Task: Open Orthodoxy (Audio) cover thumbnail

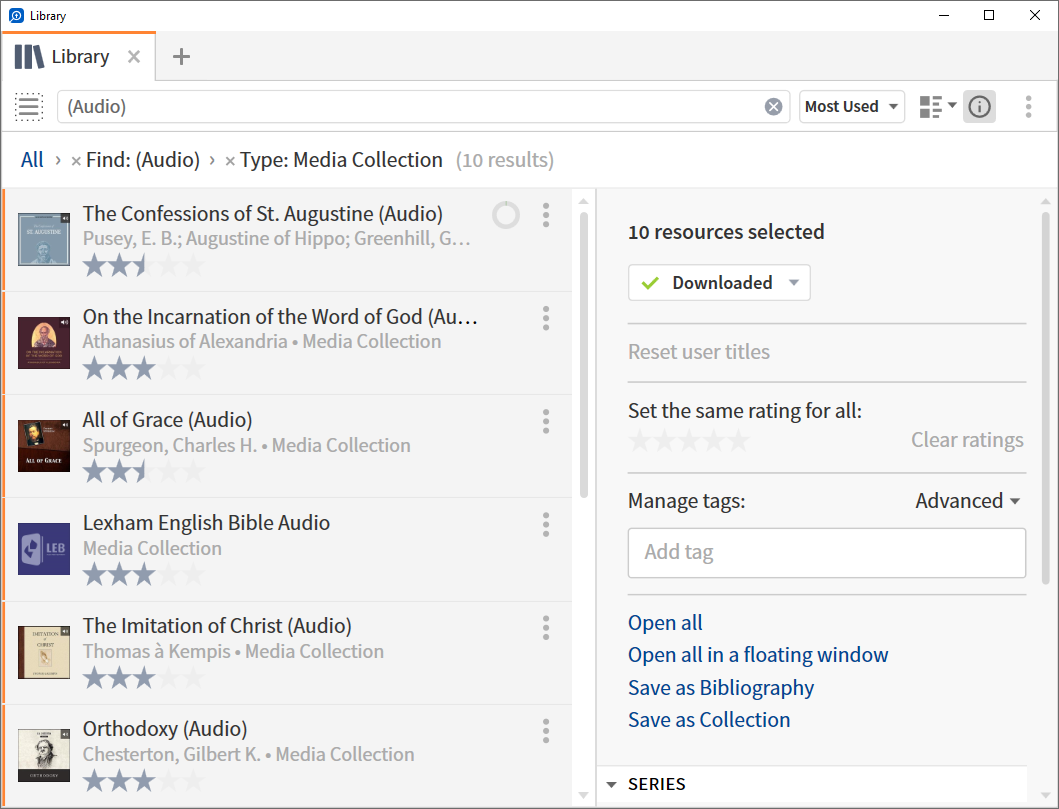Action: coord(44,755)
